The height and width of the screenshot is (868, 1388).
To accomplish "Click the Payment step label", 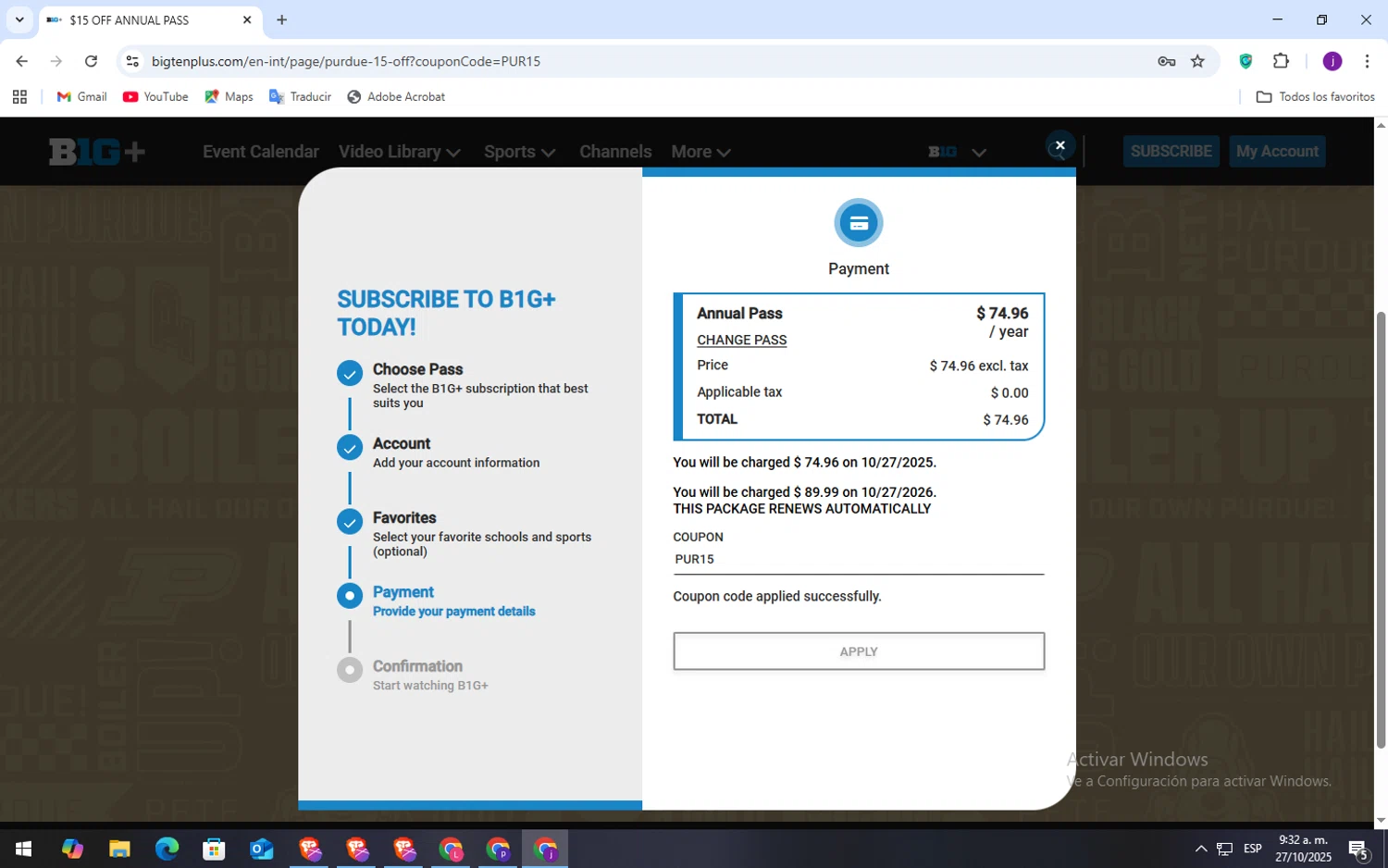I will pos(403,592).
